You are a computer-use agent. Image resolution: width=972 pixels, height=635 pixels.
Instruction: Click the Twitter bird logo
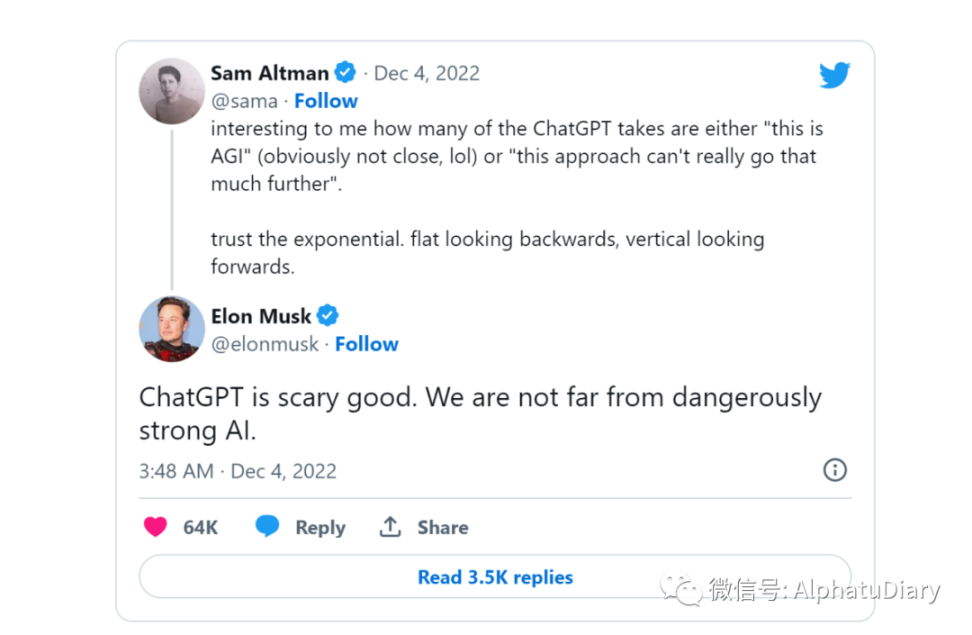[835, 74]
